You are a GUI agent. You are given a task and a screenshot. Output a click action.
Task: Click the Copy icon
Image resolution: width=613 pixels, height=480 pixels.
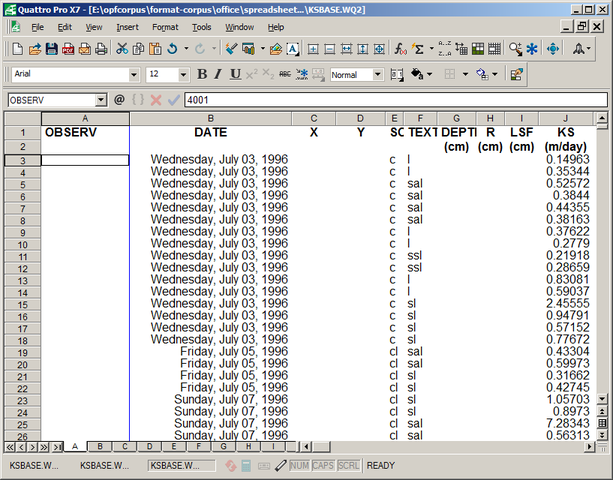click(138, 49)
